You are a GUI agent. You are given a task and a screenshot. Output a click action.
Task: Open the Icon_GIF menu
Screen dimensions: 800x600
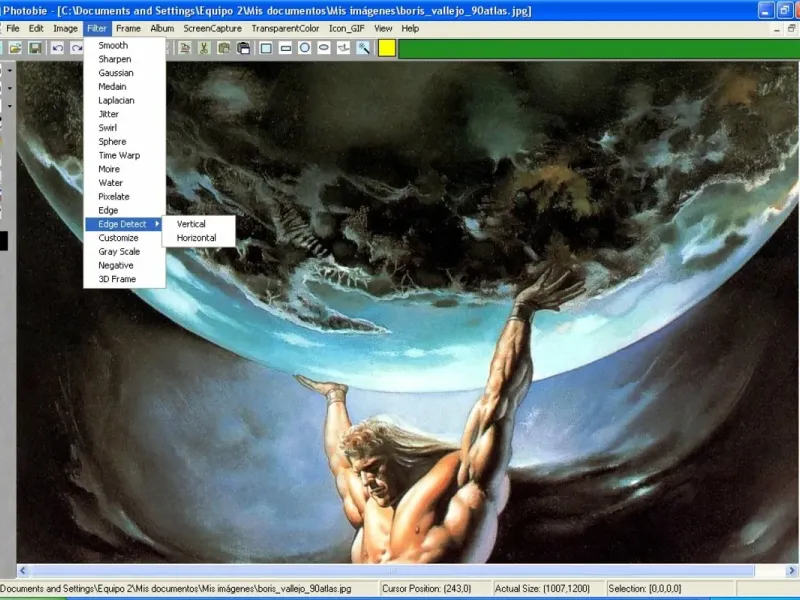point(346,29)
